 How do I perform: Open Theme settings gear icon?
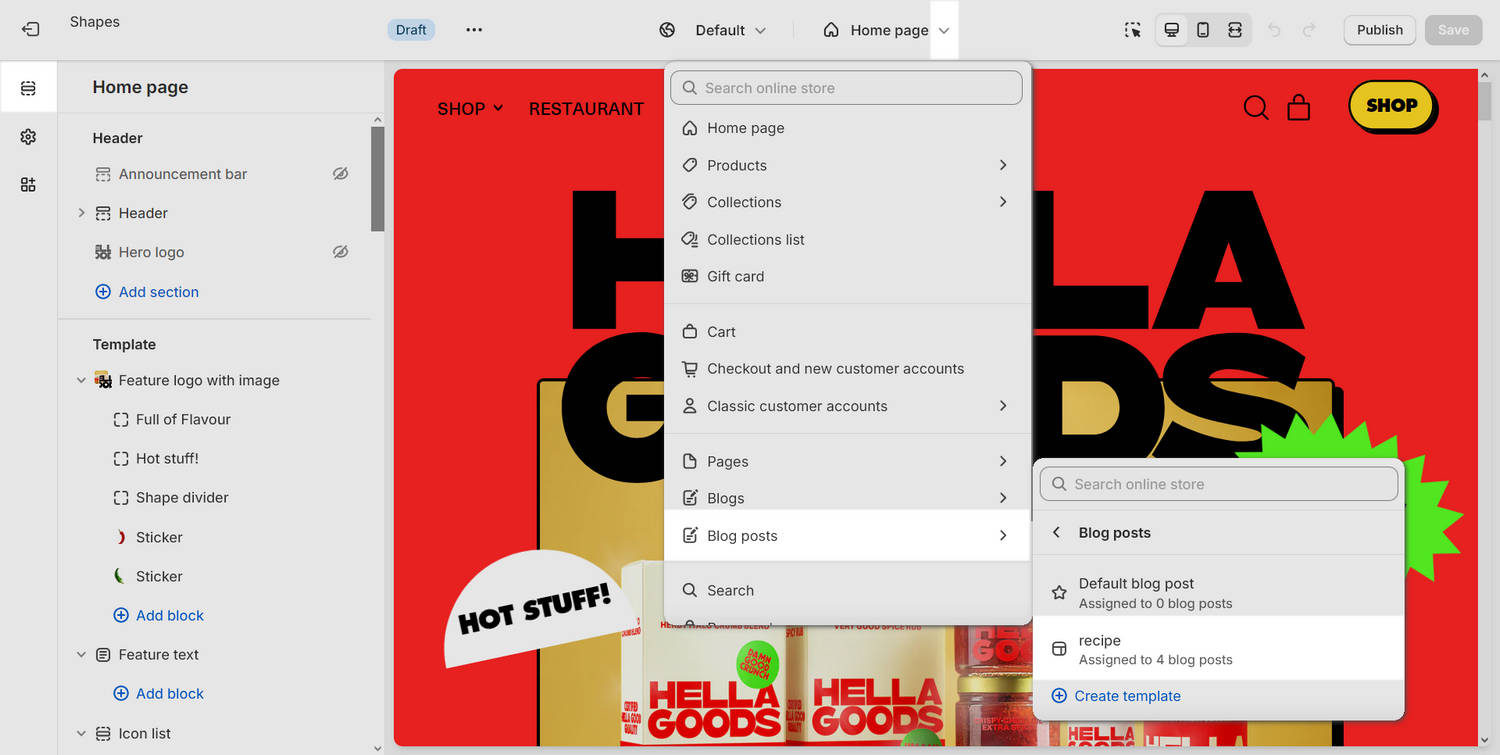point(28,136)
